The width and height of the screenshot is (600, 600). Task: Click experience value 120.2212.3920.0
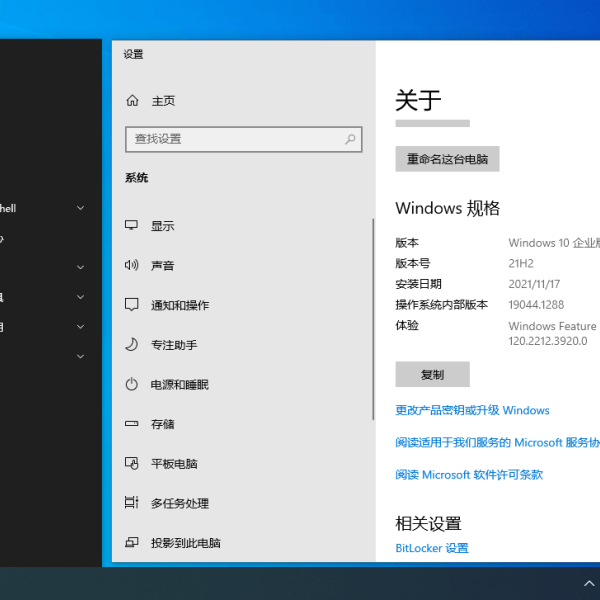[548, 341]
